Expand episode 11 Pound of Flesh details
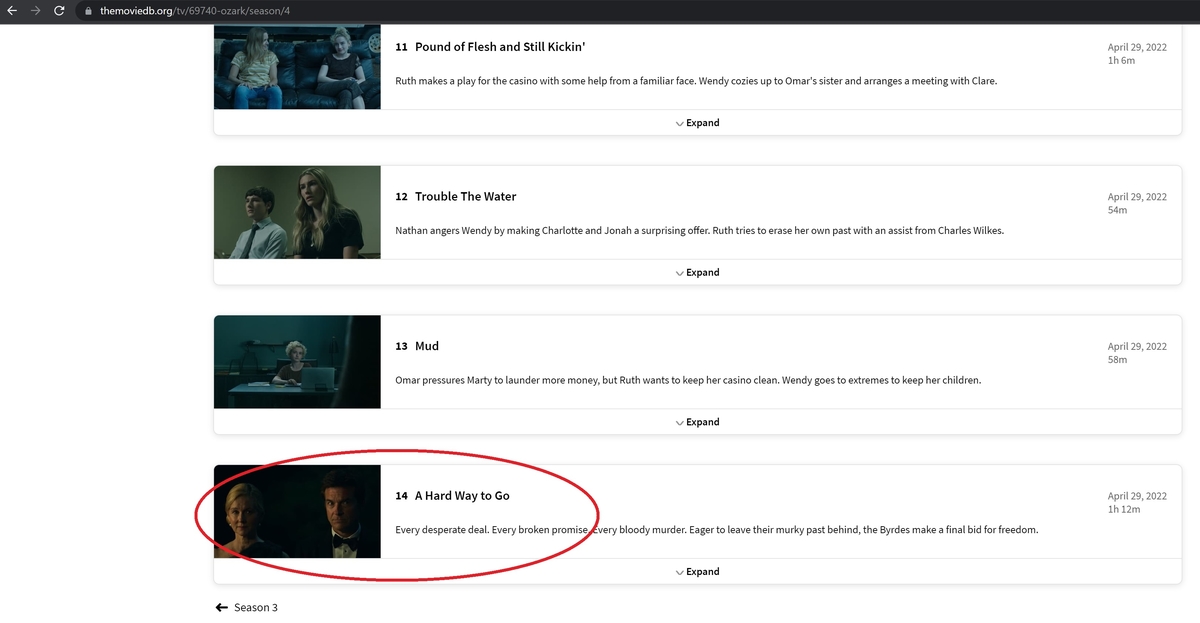Viewport: 1200px width, 623px height. (x=697, y=123)
